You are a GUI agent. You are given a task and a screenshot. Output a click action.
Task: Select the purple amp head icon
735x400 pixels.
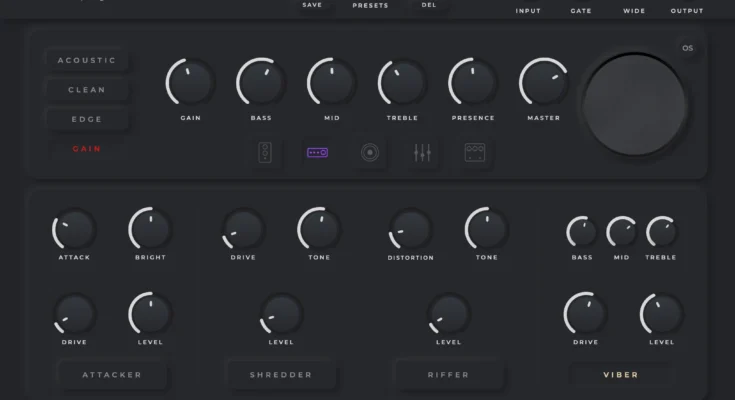click(x=317, y=153)
